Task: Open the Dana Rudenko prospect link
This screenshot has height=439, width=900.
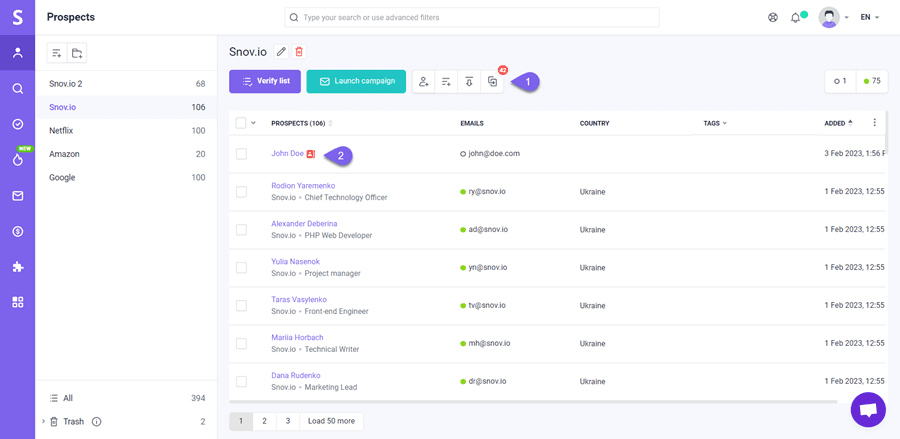Action: [296, 375]
